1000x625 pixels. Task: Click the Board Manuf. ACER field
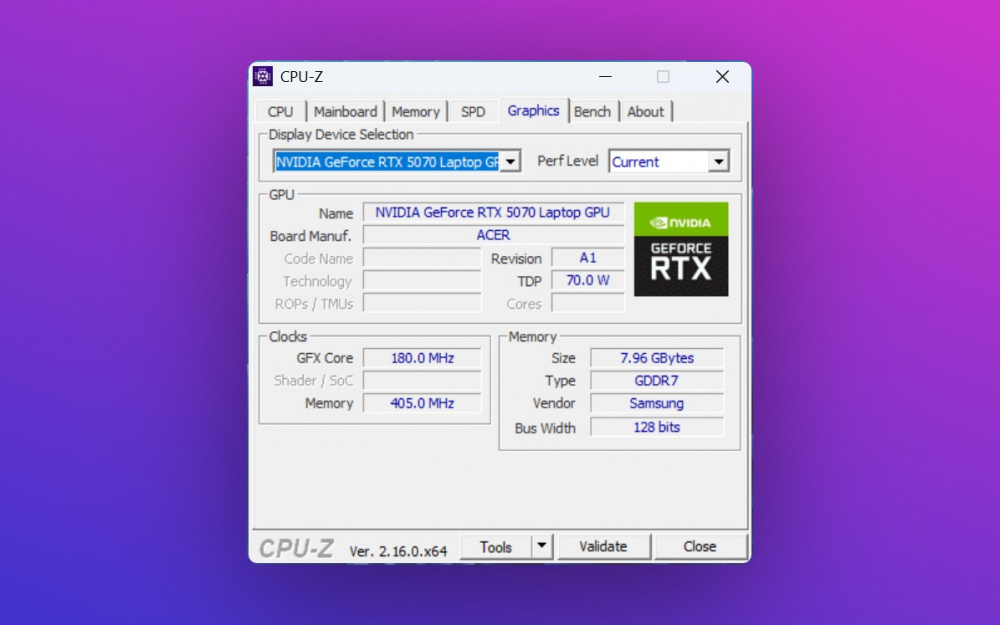tap(493, 235)
